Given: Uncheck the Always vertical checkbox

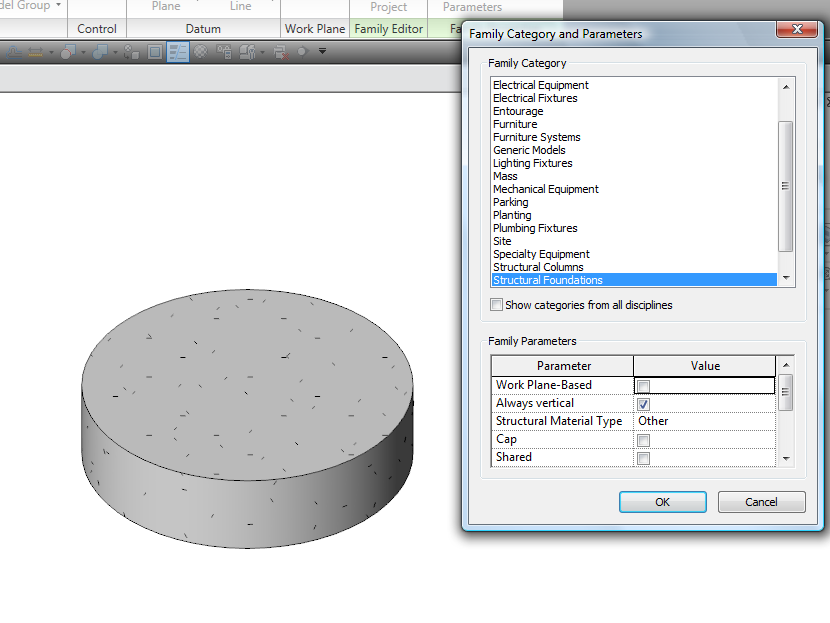Looking at the screenshot, I should [644, 404].
